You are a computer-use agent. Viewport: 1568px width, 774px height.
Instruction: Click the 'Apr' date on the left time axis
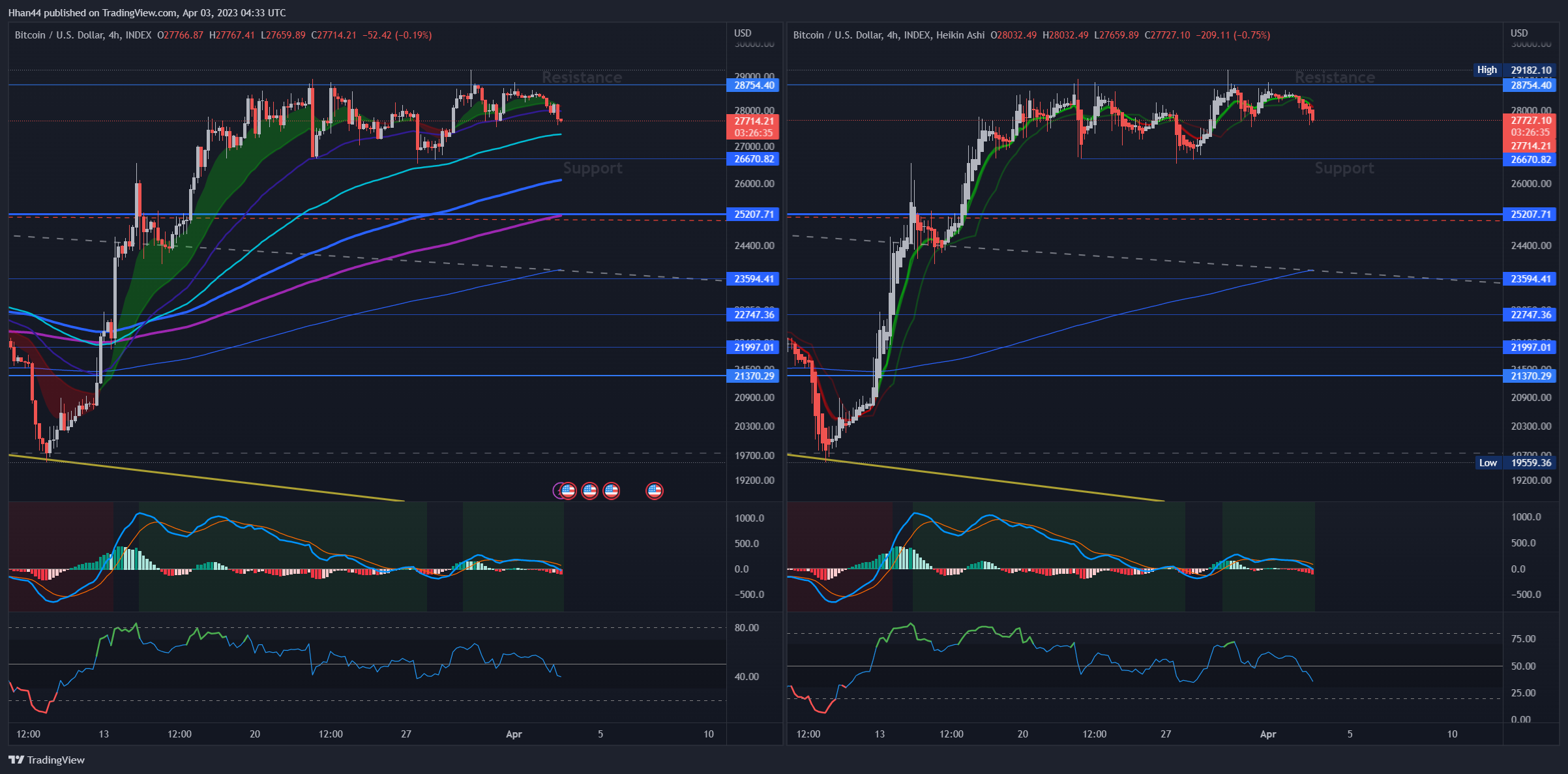point(514,734)
